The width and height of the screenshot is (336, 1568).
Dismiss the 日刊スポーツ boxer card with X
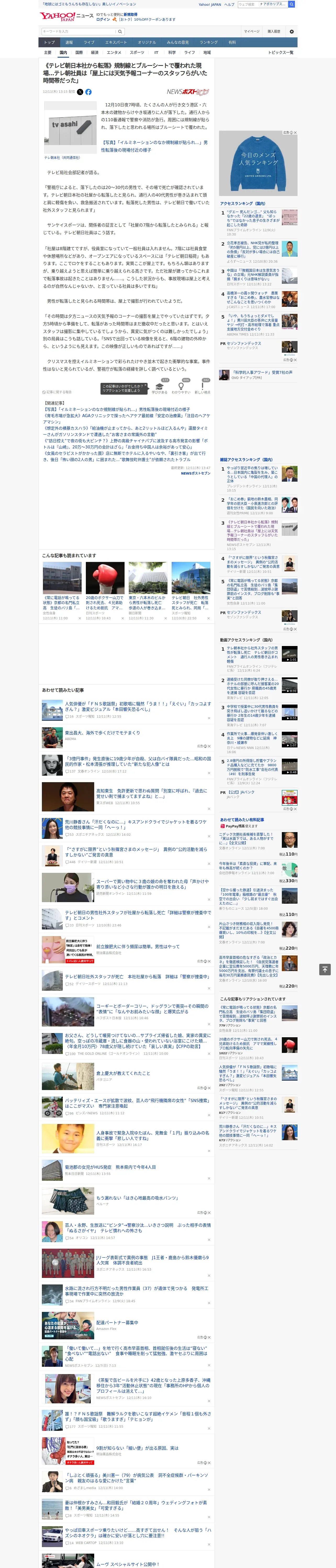coord(122,618)
